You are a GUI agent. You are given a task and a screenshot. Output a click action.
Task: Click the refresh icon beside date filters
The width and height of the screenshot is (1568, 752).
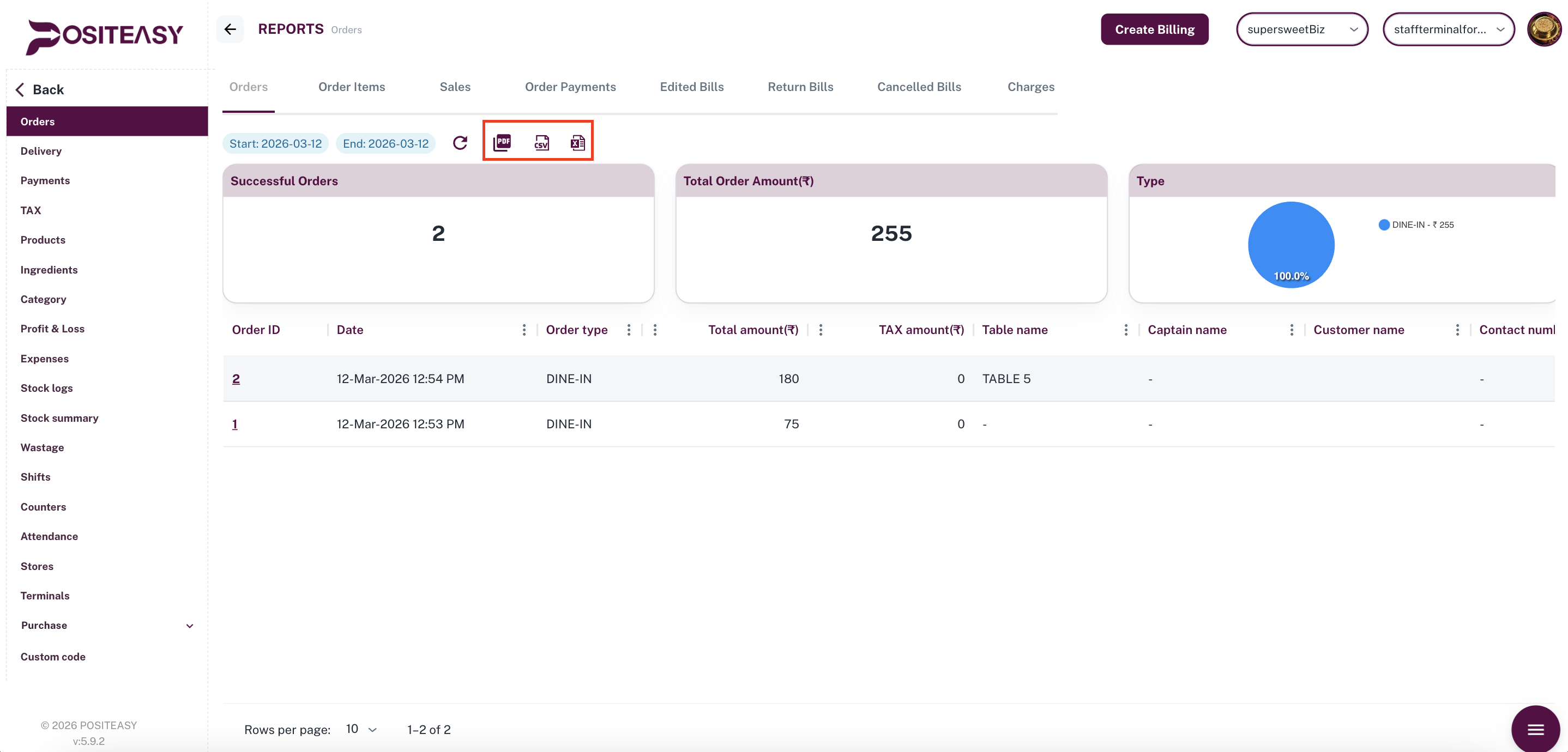coord(460,142)
